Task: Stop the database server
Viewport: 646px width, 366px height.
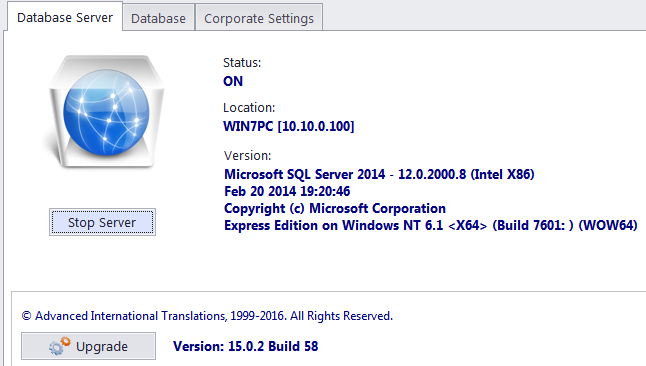Action: [x=102, y=222]
